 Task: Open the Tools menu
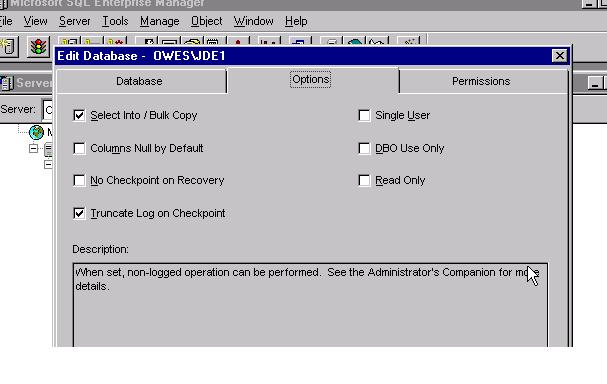pos(115,21)
